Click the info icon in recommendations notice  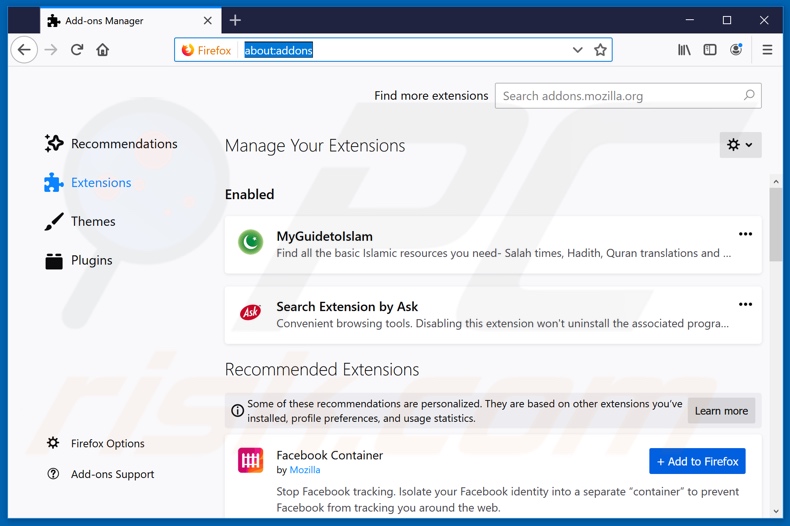237,411
